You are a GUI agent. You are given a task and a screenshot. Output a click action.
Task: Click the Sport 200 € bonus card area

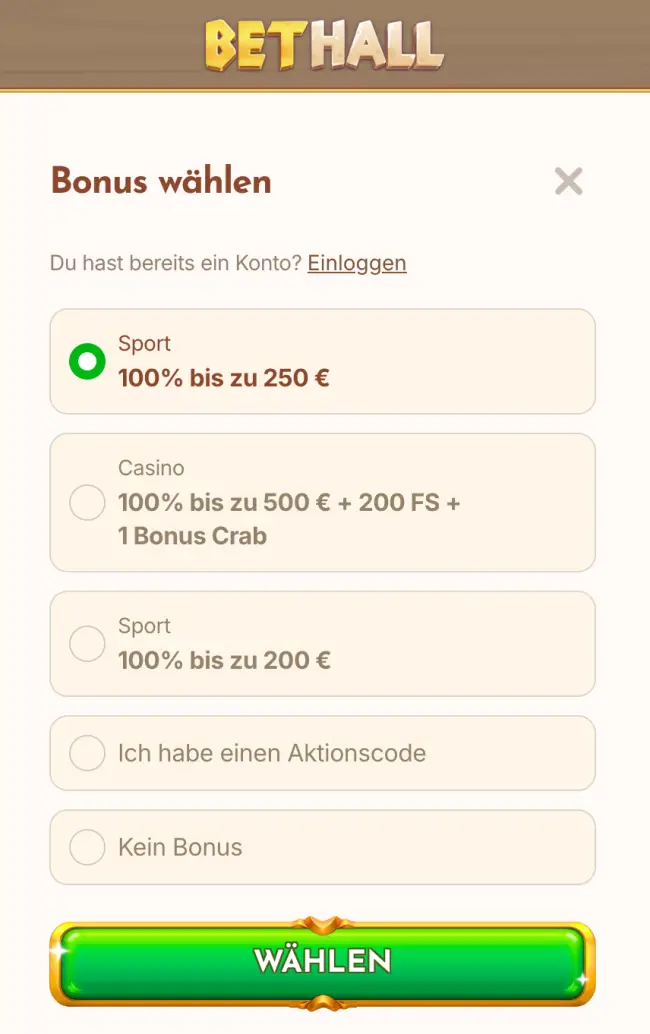pos(322,644)
